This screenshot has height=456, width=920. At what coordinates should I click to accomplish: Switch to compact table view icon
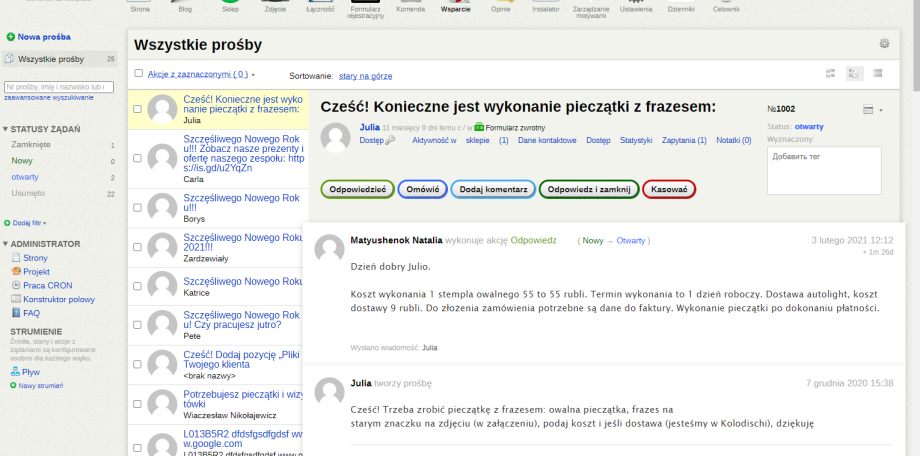pos(878,73)
